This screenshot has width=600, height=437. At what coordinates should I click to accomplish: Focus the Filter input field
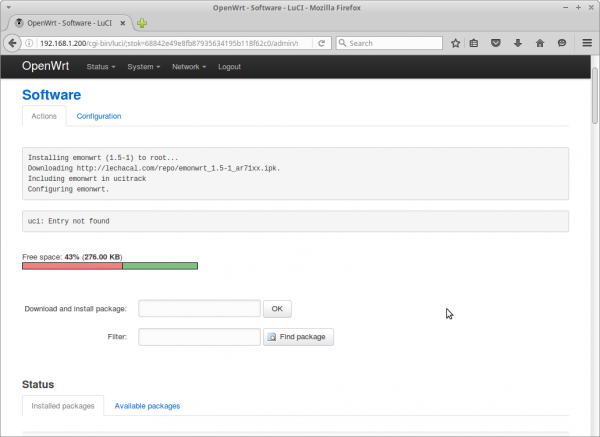[x=199, y=337]
